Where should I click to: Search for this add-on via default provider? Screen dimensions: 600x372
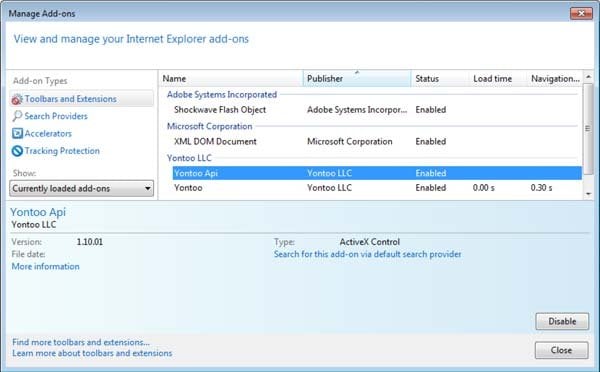coord(367,254)
